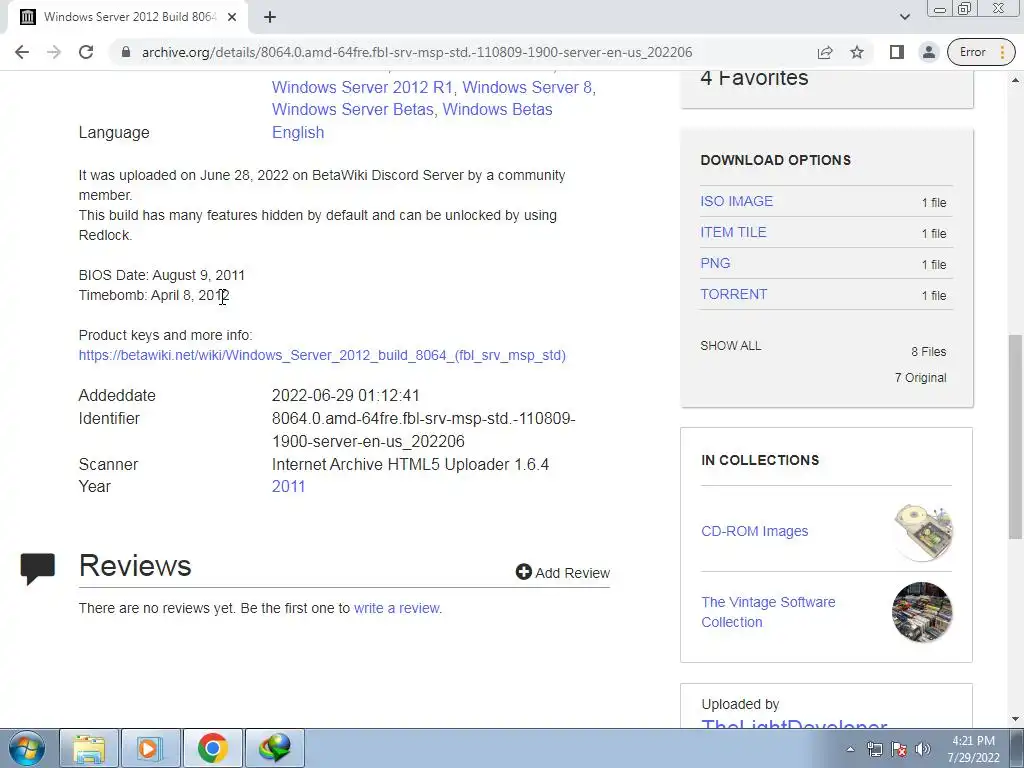Expand the tab search chevron
1024x768 pixels.
904,17
